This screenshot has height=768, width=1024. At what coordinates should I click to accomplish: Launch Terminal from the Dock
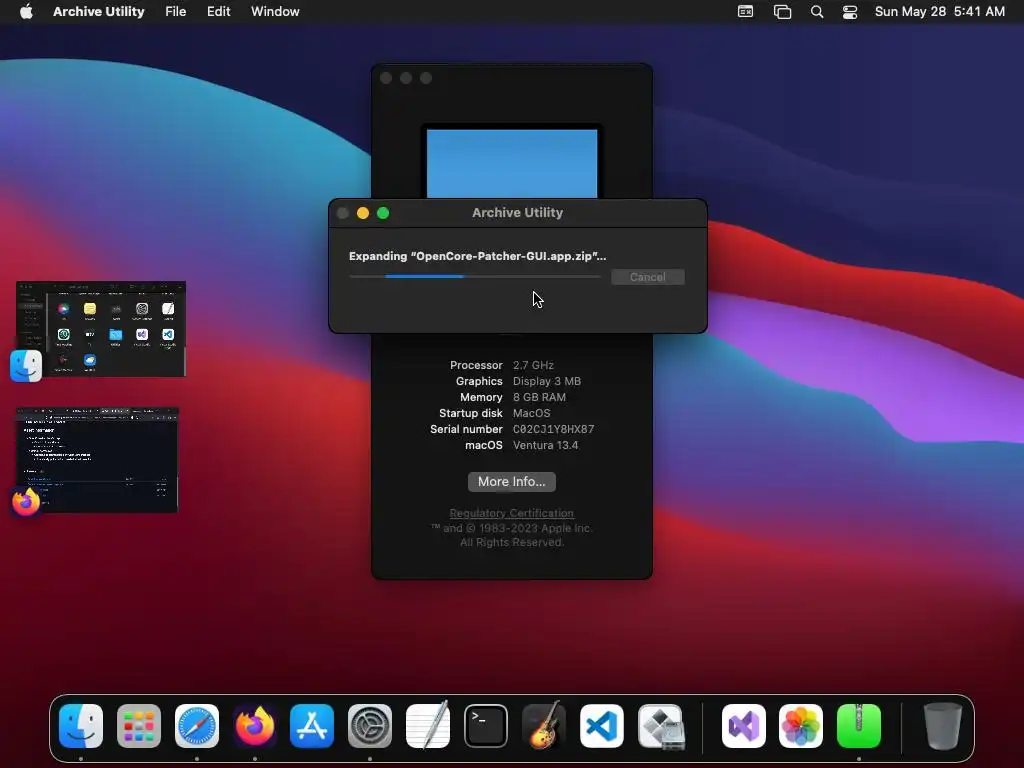coord(486,726)
